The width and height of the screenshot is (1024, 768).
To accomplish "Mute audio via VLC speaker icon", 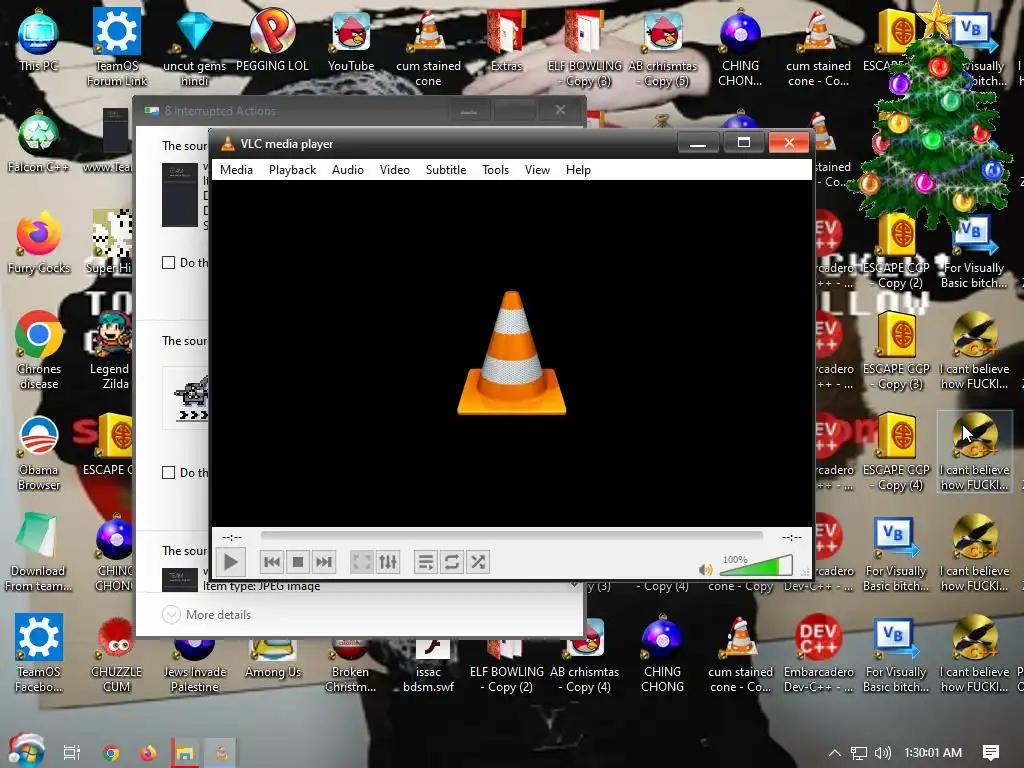I will tap(705, 570).
